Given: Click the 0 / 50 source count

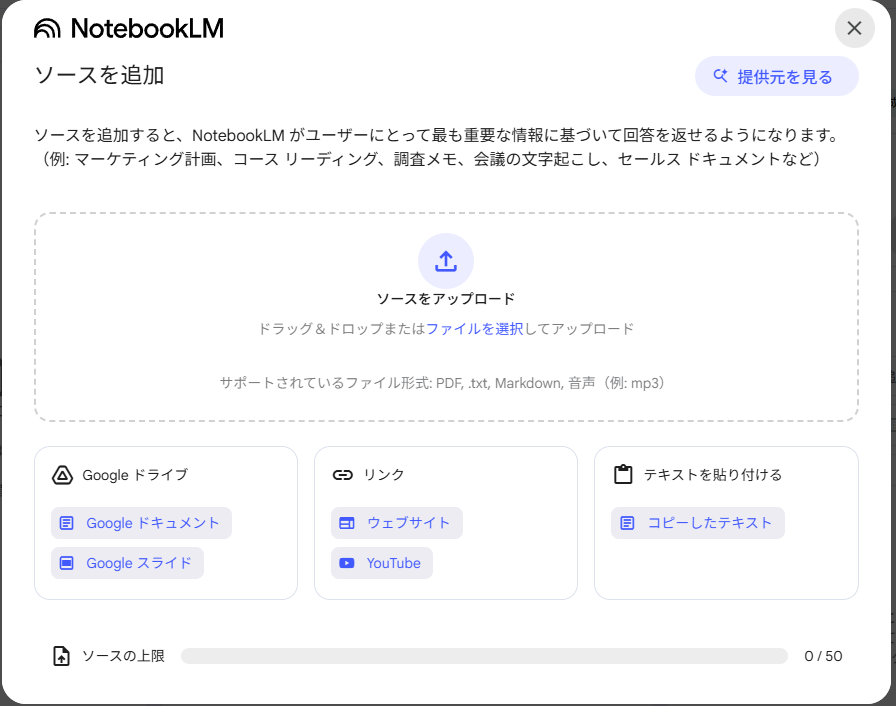Looking at the screenshot, I should 823,656.
